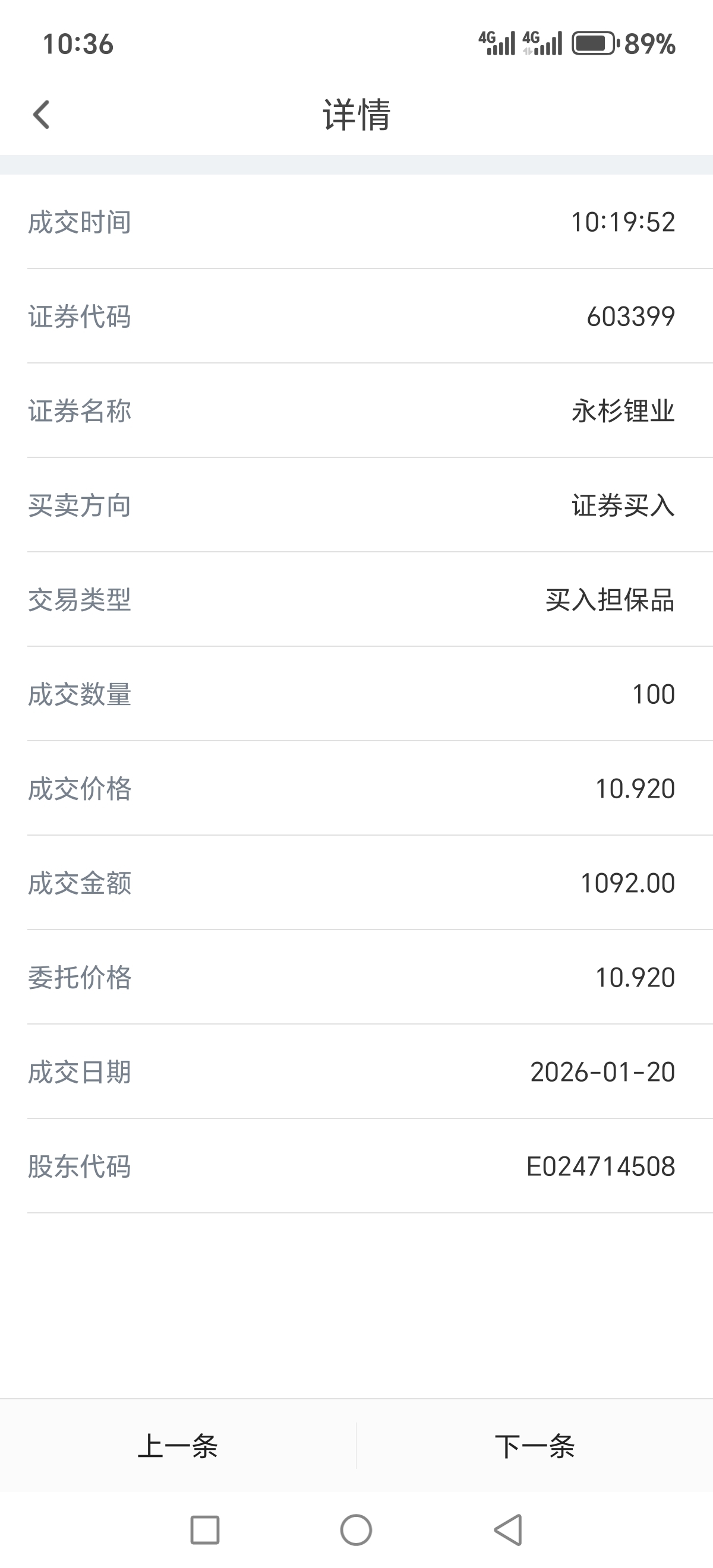Tap the 成交数量 value 100
Image resolution: width=713 pixels, height=1568 pixels.
(654, 694)
